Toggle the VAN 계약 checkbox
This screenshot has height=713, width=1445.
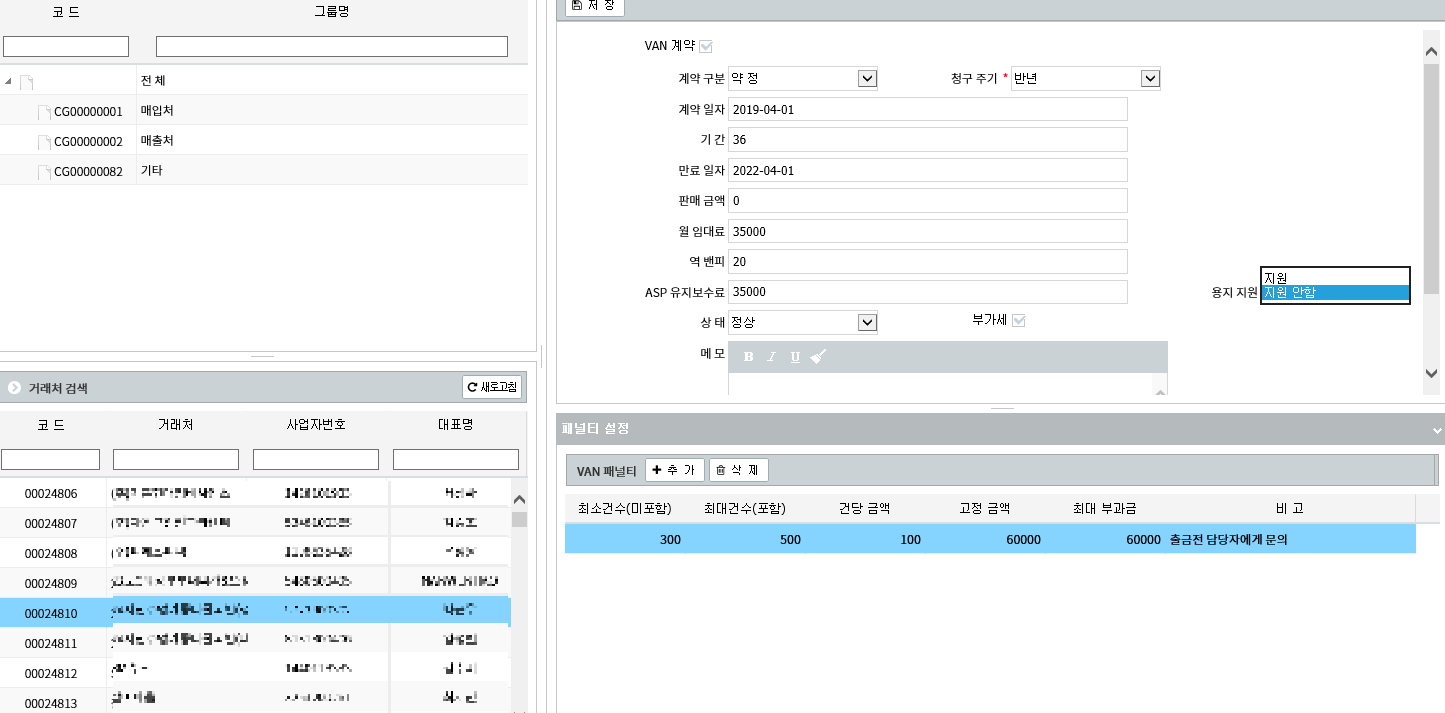pyautogui.click(x=706, y=46)
